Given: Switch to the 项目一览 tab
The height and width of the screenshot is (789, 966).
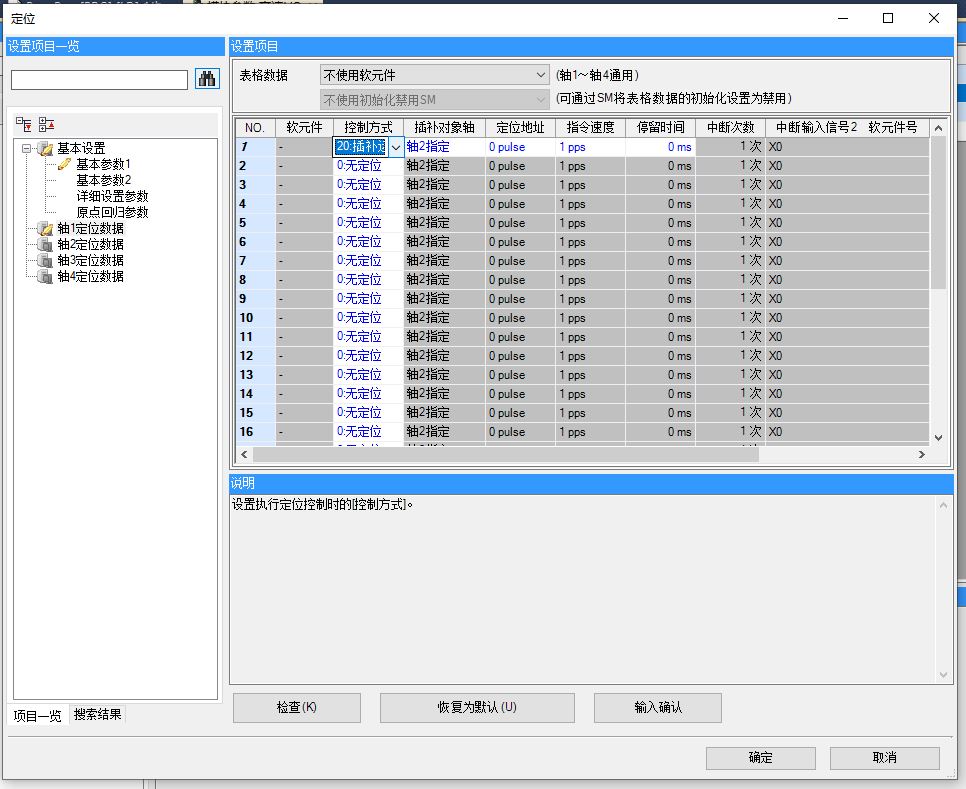Looking at the screenshot, I should tap(36, 715).
